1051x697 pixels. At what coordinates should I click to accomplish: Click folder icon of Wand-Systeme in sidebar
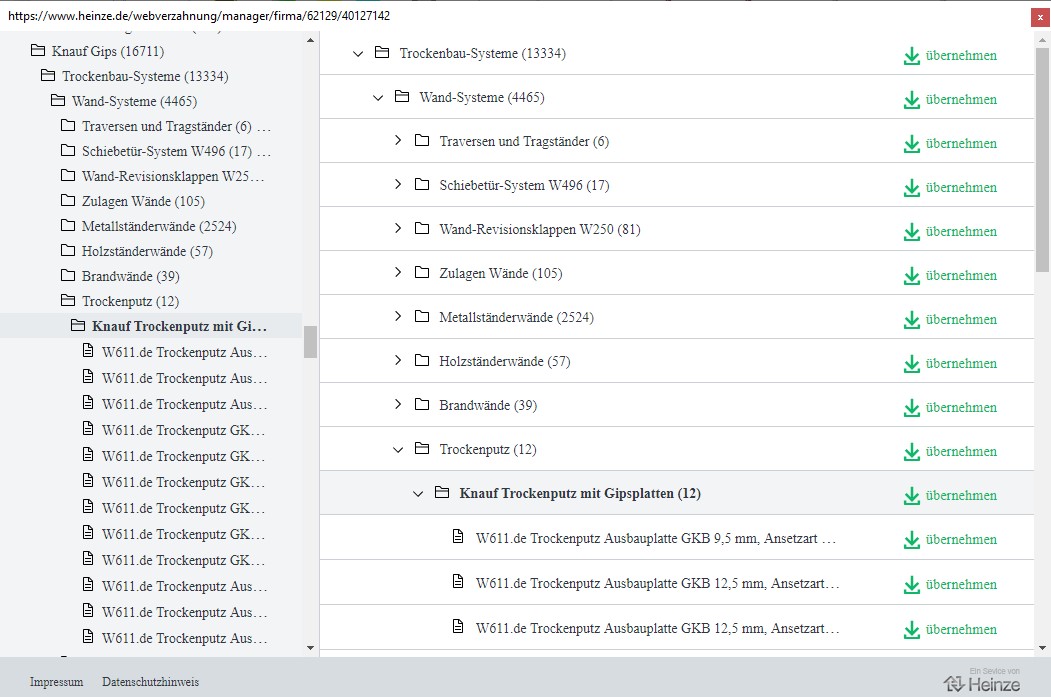[x=58, y=101]
